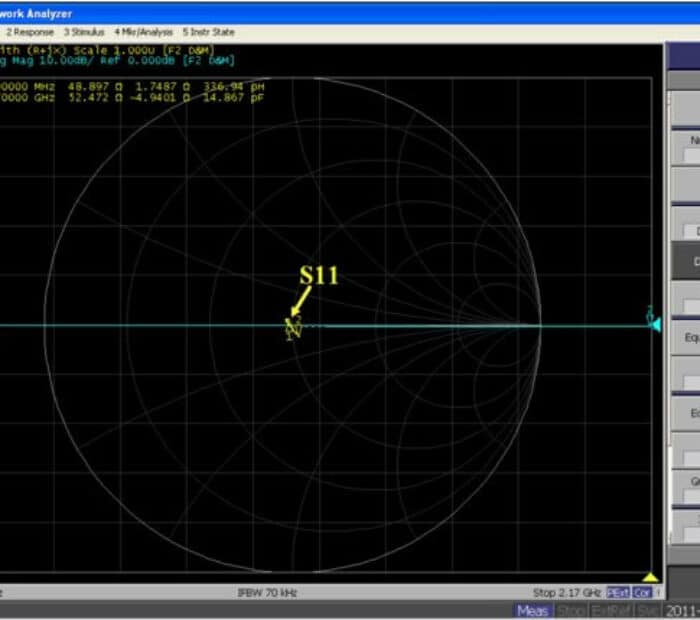Screen dimensions: 700x620
Task: Click the cyan reference position triangle
Action: (654, 325)
